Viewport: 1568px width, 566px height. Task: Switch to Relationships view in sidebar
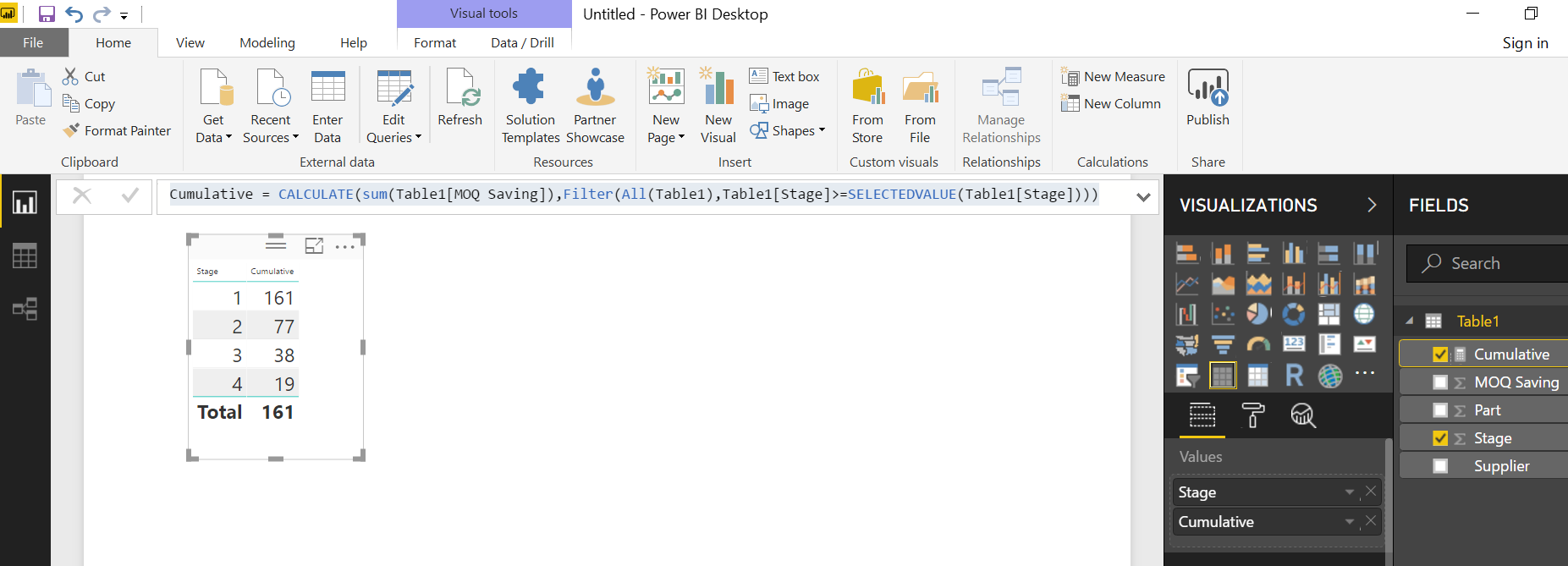click(x=25, y=309)
